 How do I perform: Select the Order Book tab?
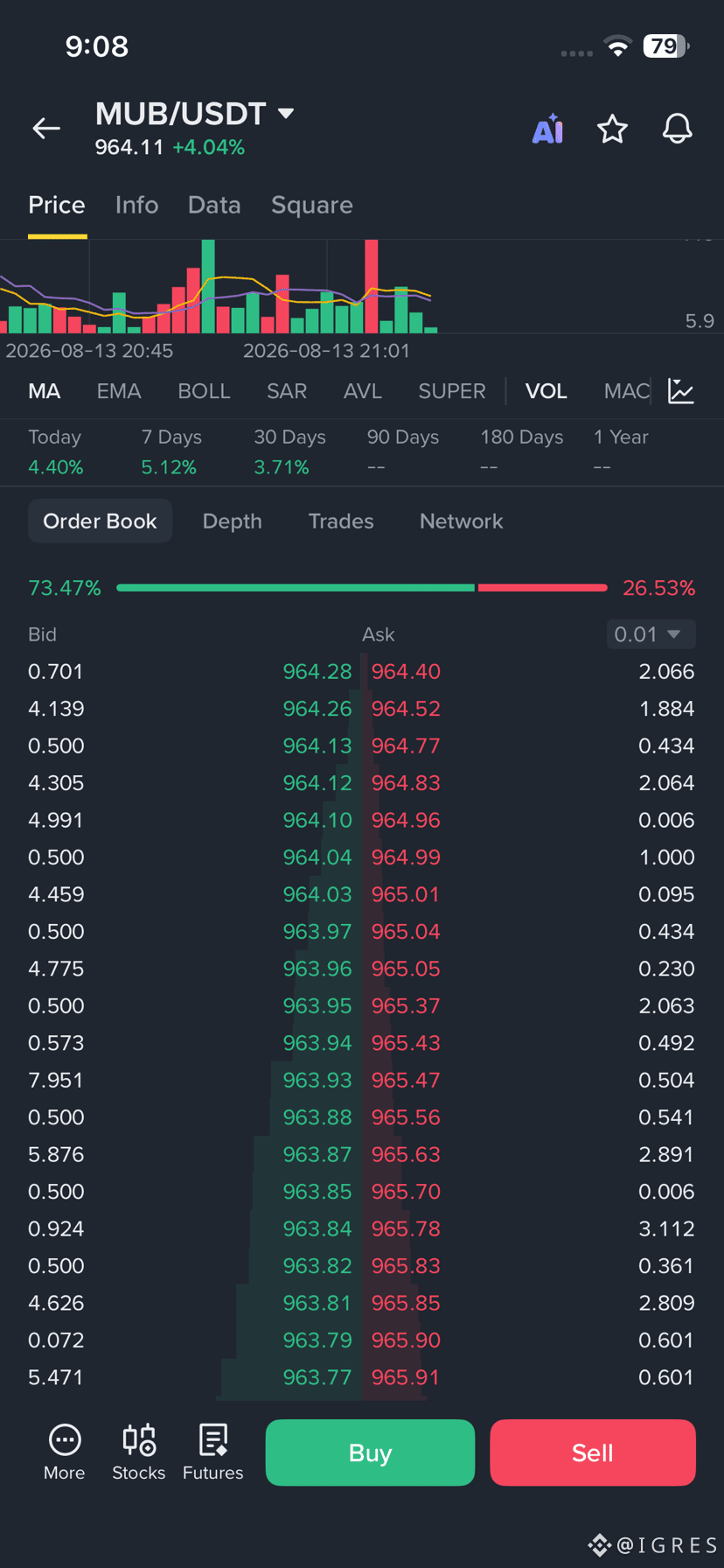point(100,521)
